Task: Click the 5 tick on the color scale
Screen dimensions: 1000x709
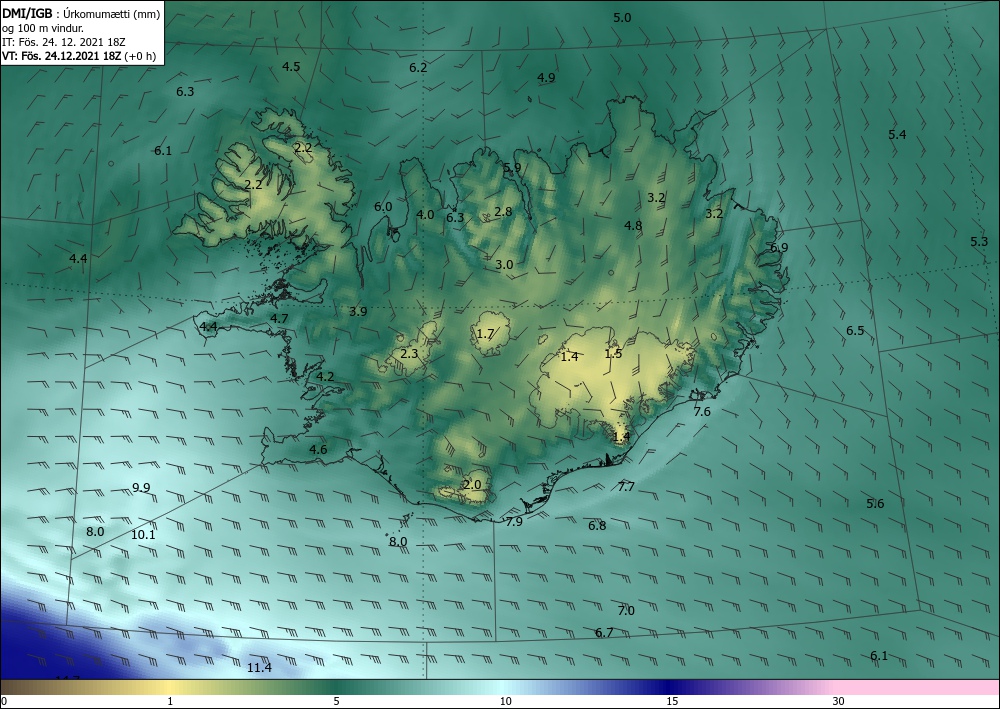Action: (x=336, y=702)
